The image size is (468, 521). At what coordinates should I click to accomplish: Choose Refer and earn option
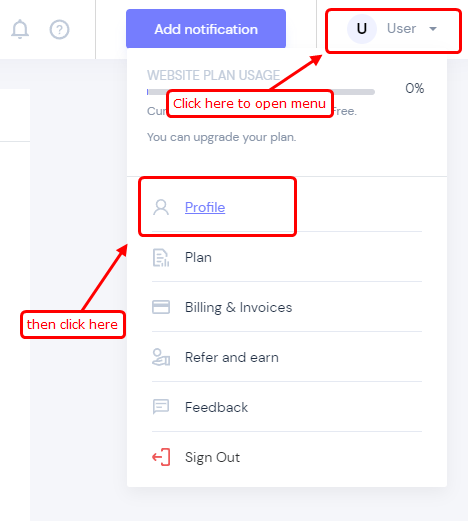tap(287, 357)
